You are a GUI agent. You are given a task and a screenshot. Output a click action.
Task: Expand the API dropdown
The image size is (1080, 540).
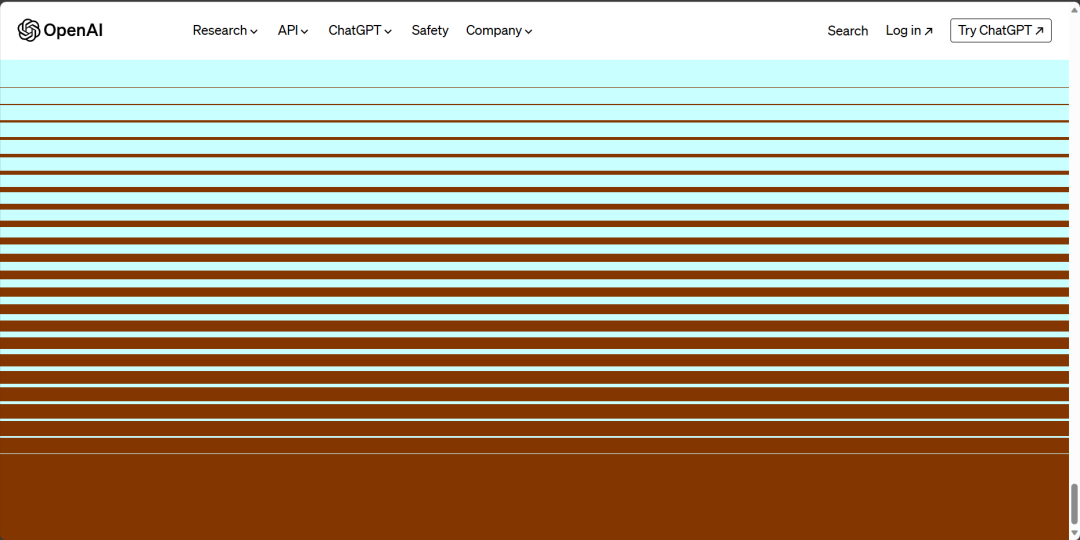[x=288, y=30]
